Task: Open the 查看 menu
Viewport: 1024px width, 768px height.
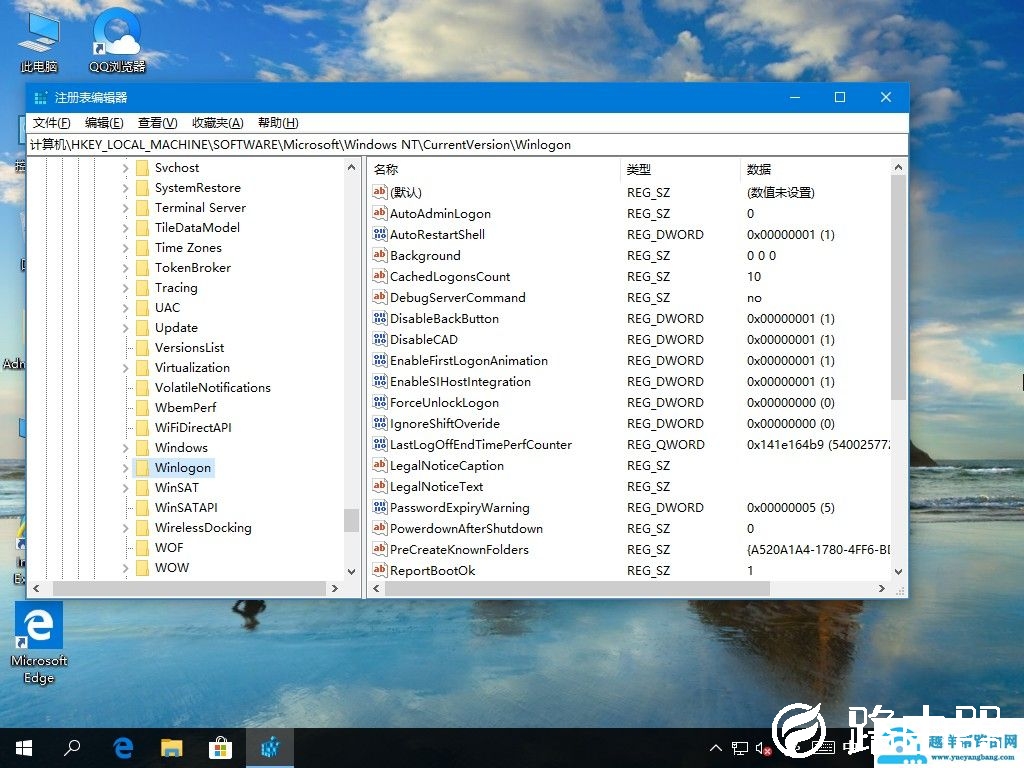Action: [155, 122]
